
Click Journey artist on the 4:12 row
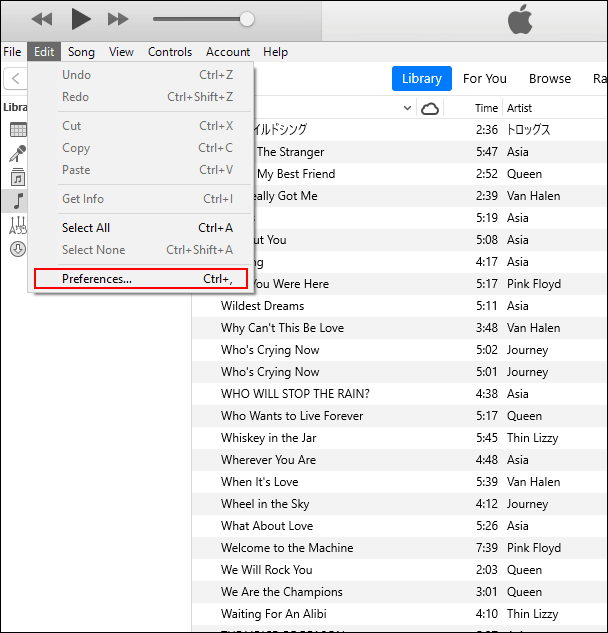click(x=527, y=504)
